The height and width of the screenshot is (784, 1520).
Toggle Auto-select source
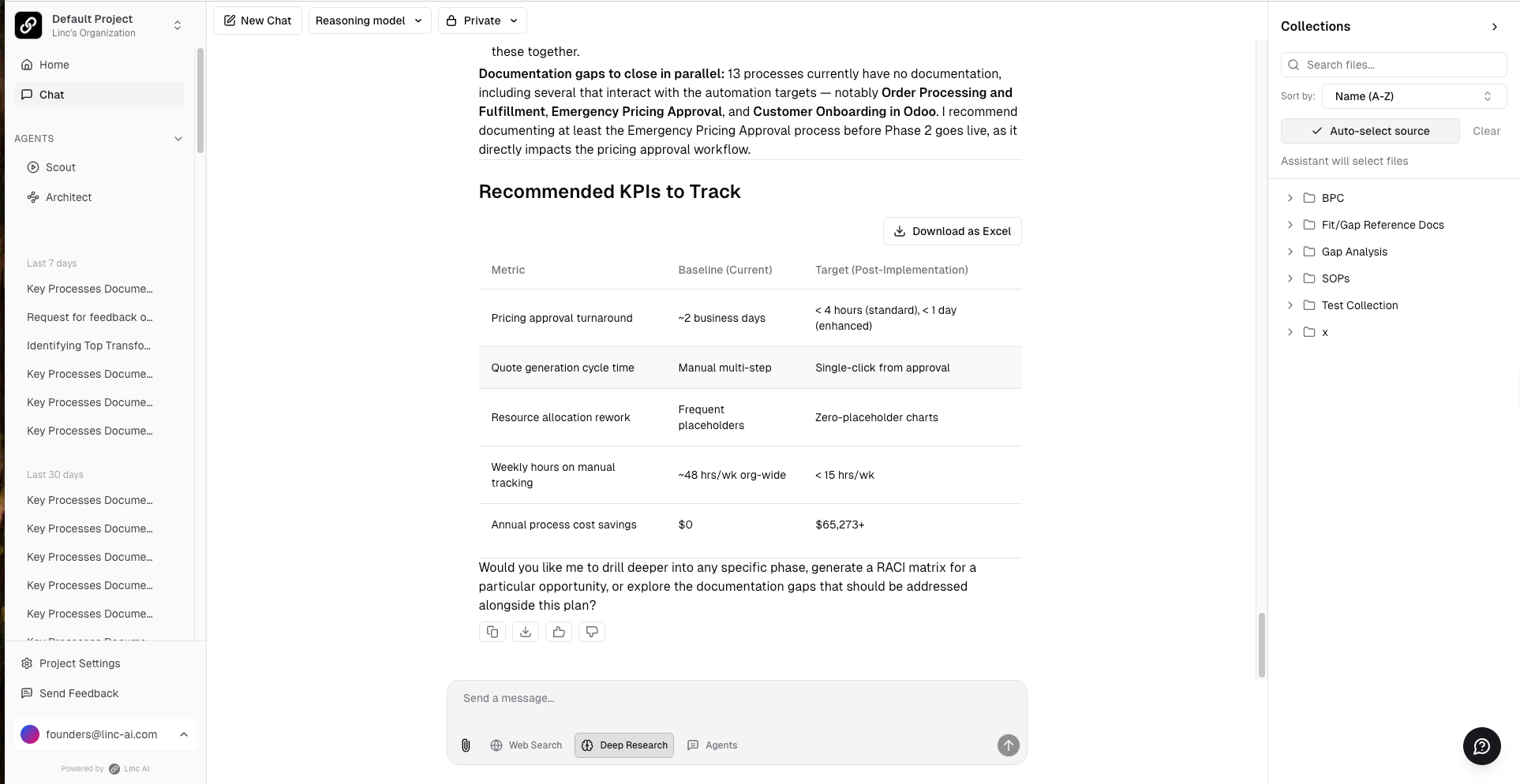point(1370,131)
